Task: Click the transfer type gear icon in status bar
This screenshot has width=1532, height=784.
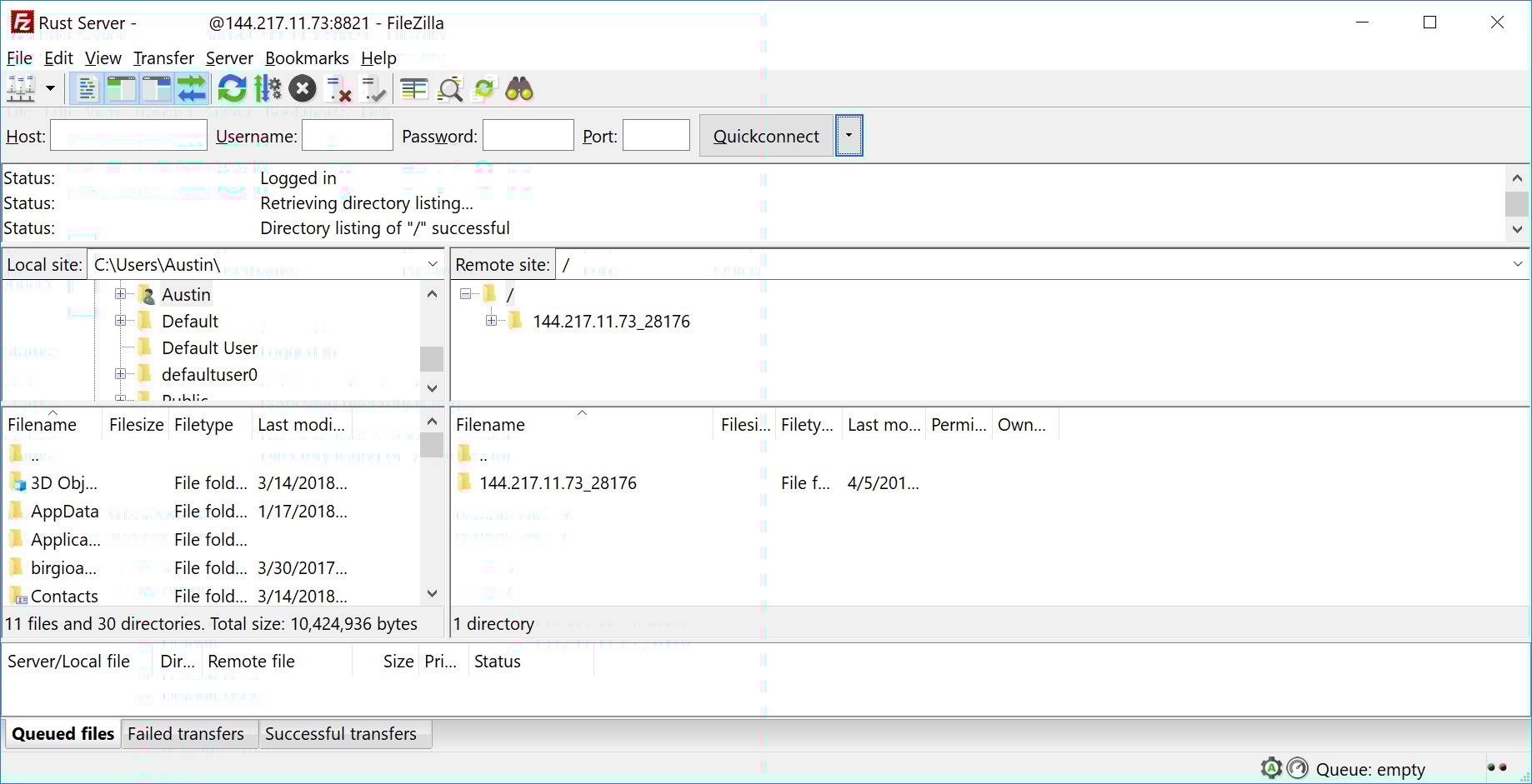Action: (1271, 768)
